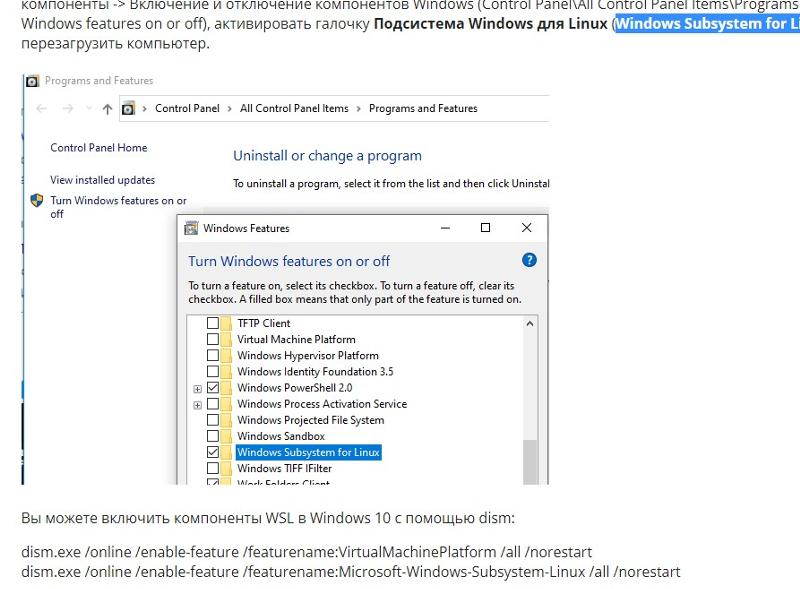Click Windows Subsystem for Linux folder icon
The image size is (800, 589).
coord(226,452)
